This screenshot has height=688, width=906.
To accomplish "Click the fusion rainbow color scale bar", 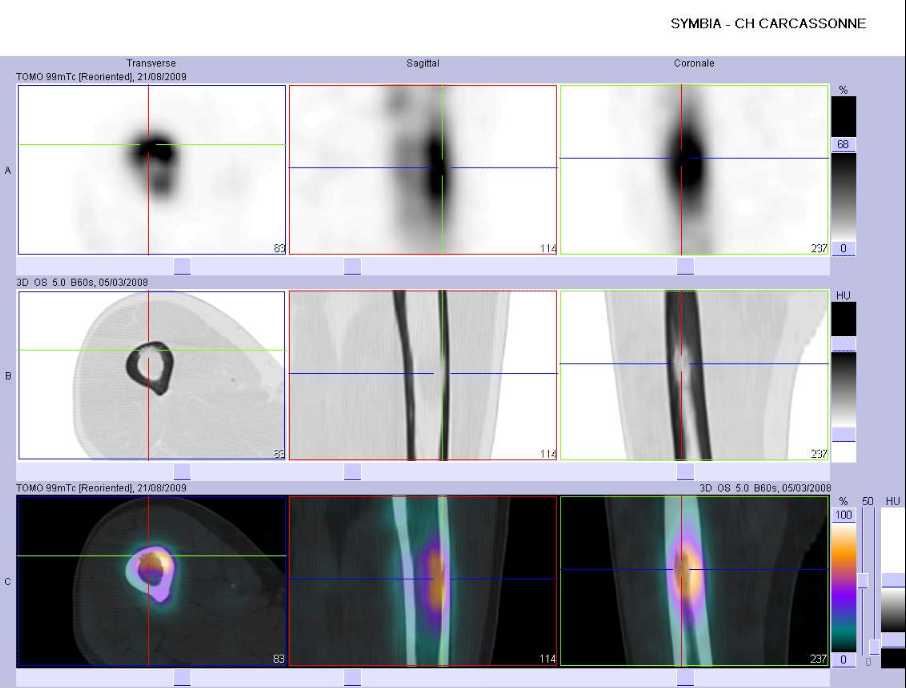I will pos(843,587).
